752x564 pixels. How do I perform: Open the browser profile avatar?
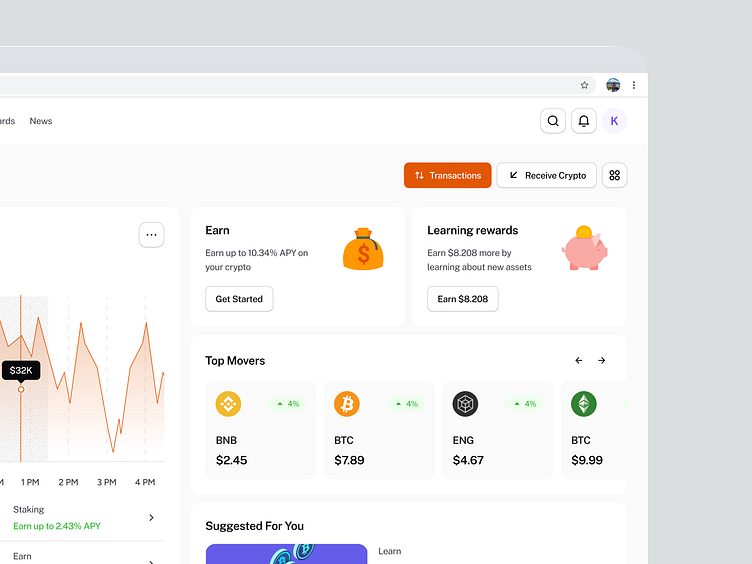[613, 85]
